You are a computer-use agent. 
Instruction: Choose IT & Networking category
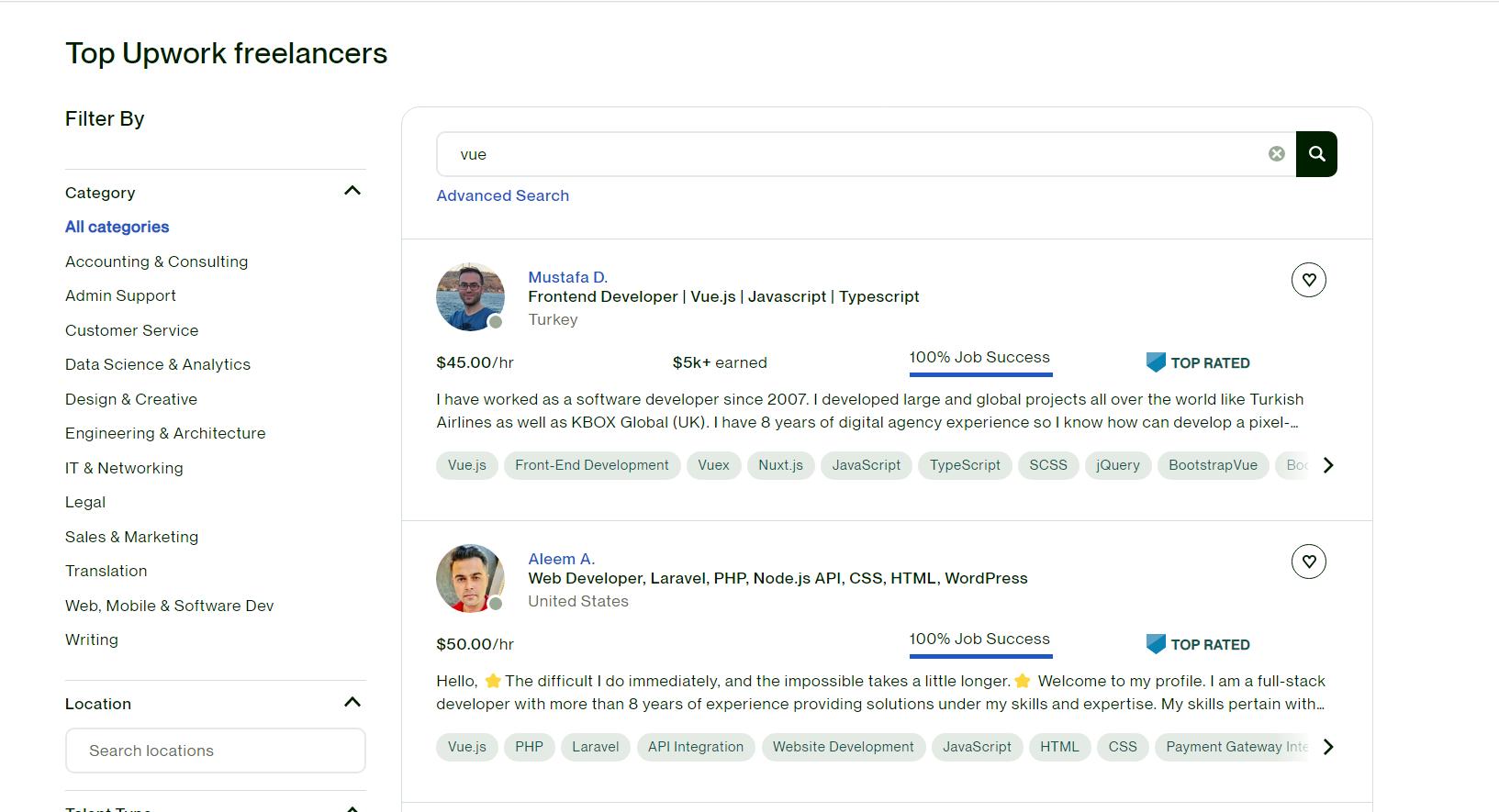tap(124, 468)
